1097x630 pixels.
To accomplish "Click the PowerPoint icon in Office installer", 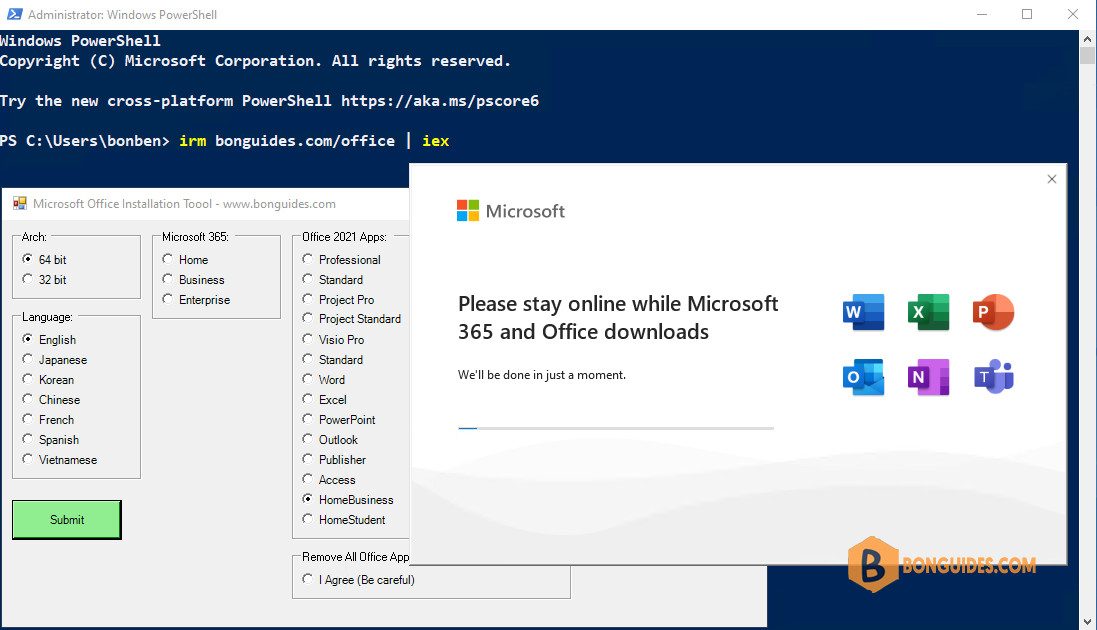I will click(x=993, y=312).
